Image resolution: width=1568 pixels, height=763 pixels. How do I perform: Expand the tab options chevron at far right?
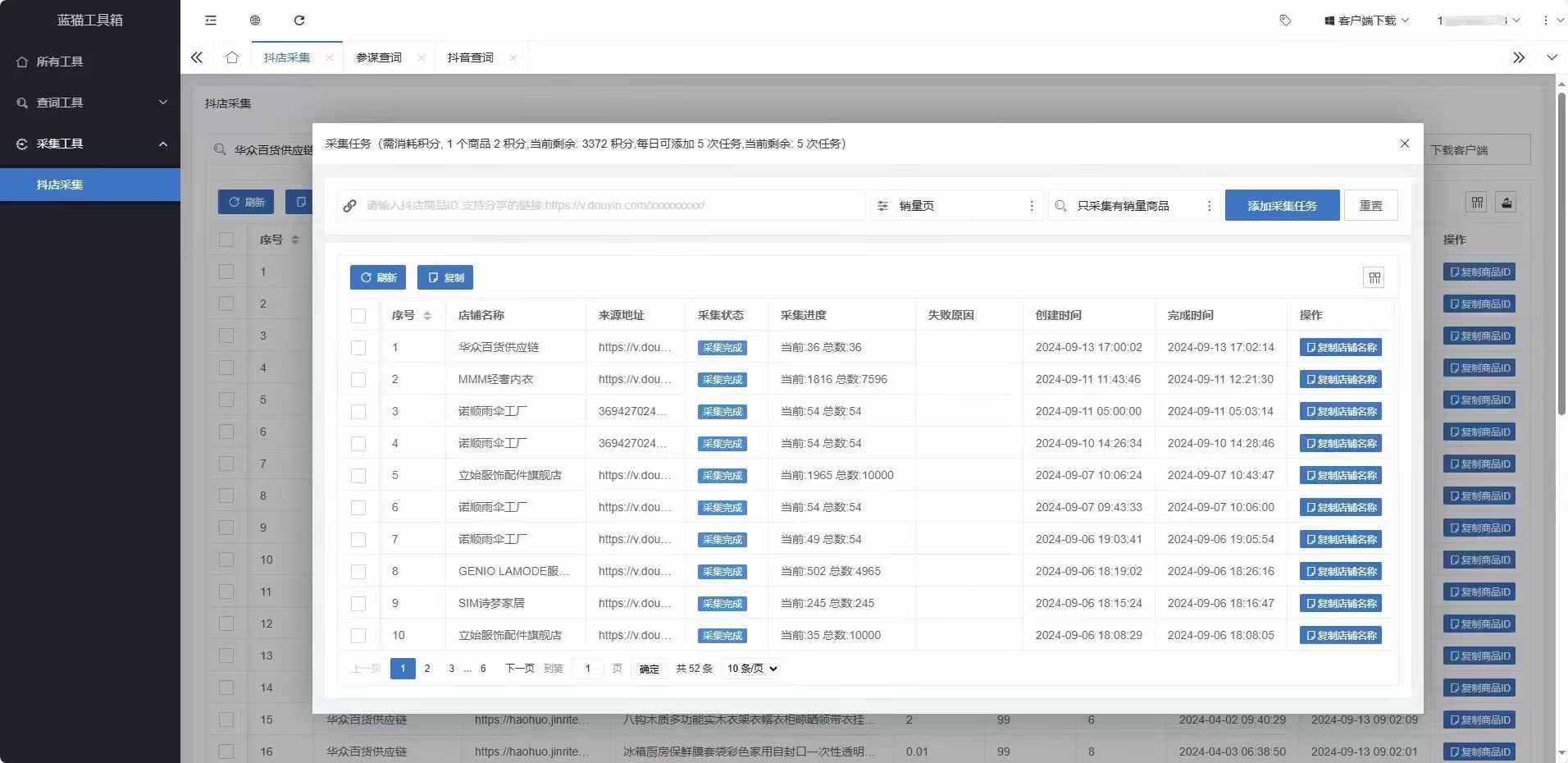pos(1552,57)
